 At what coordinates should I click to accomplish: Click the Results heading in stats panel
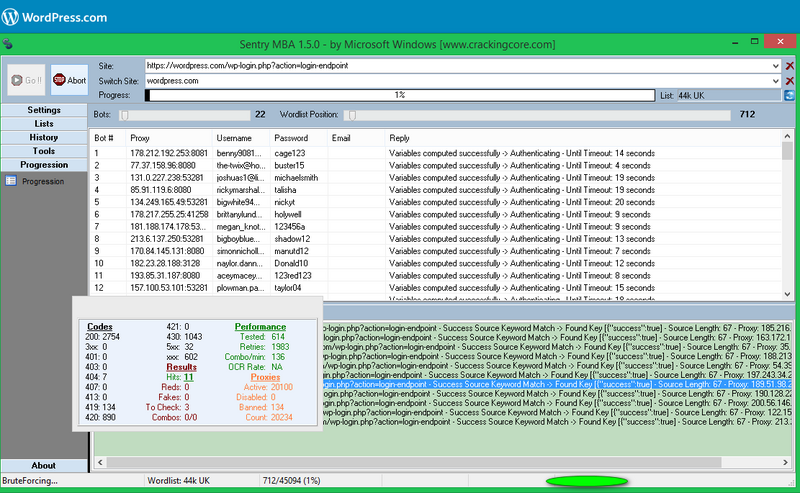pyautogui.click(x=181, y=367)
